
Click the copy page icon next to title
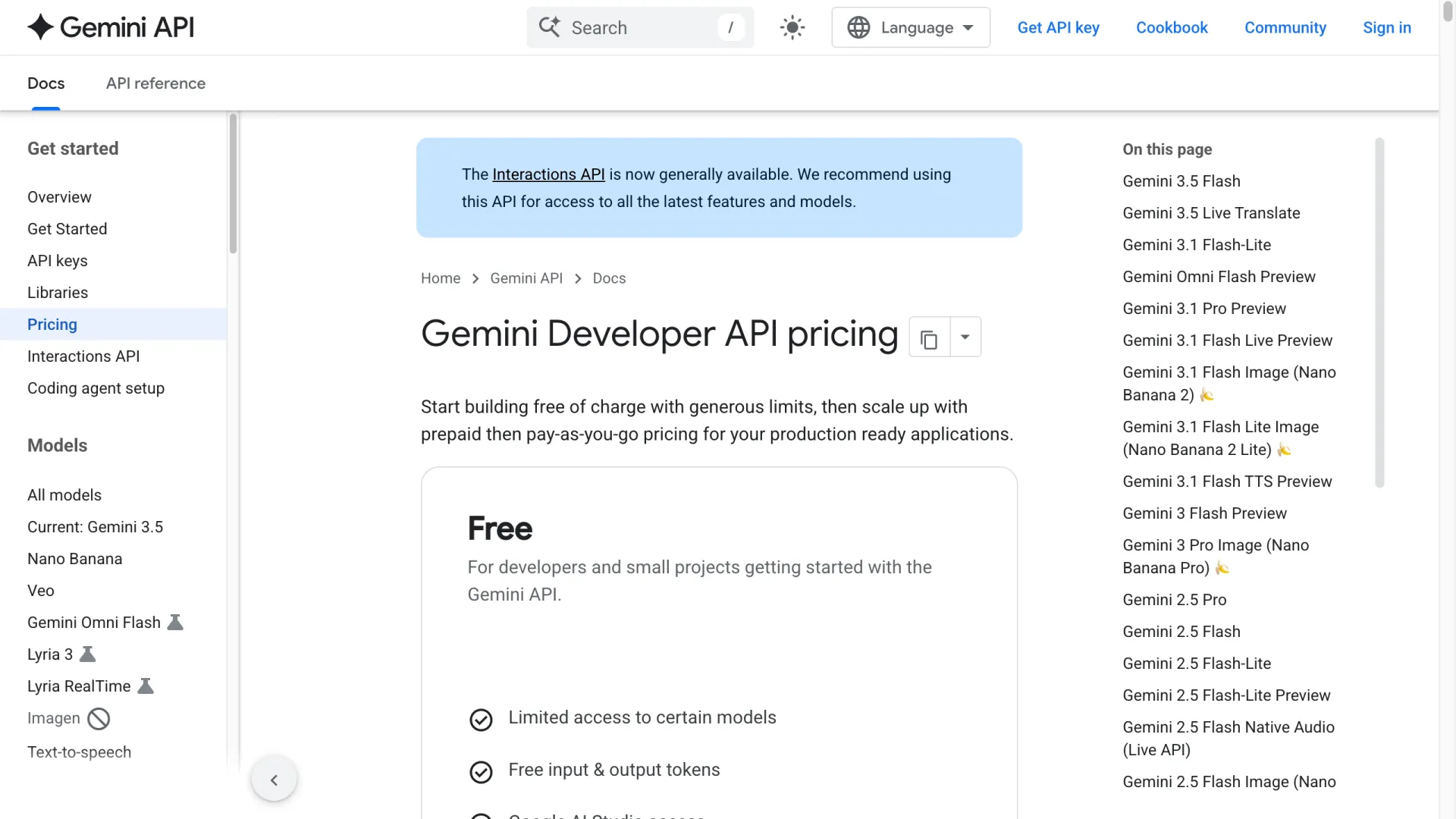[x=929, y=337]
